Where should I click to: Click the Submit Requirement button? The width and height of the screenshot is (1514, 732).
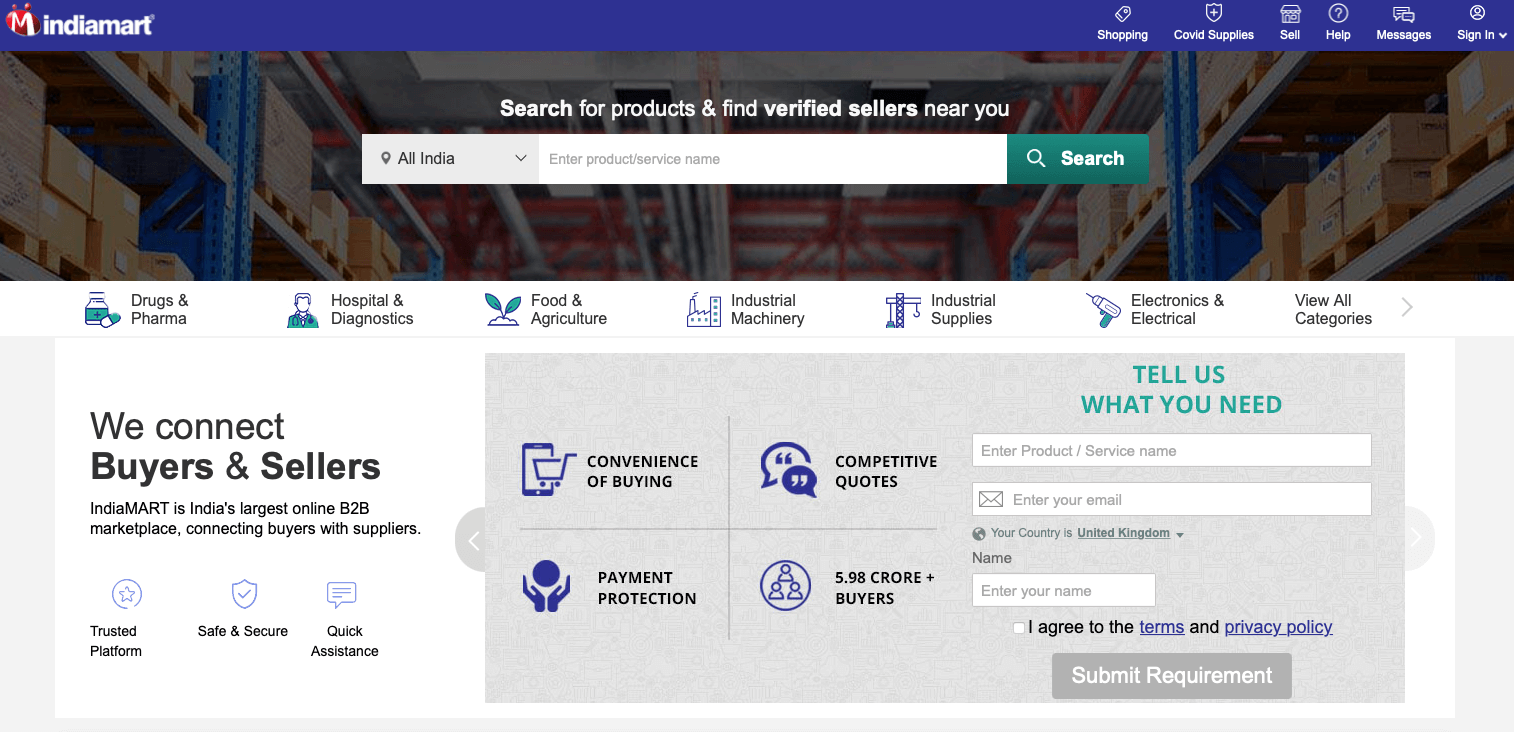click(1172, 676)
